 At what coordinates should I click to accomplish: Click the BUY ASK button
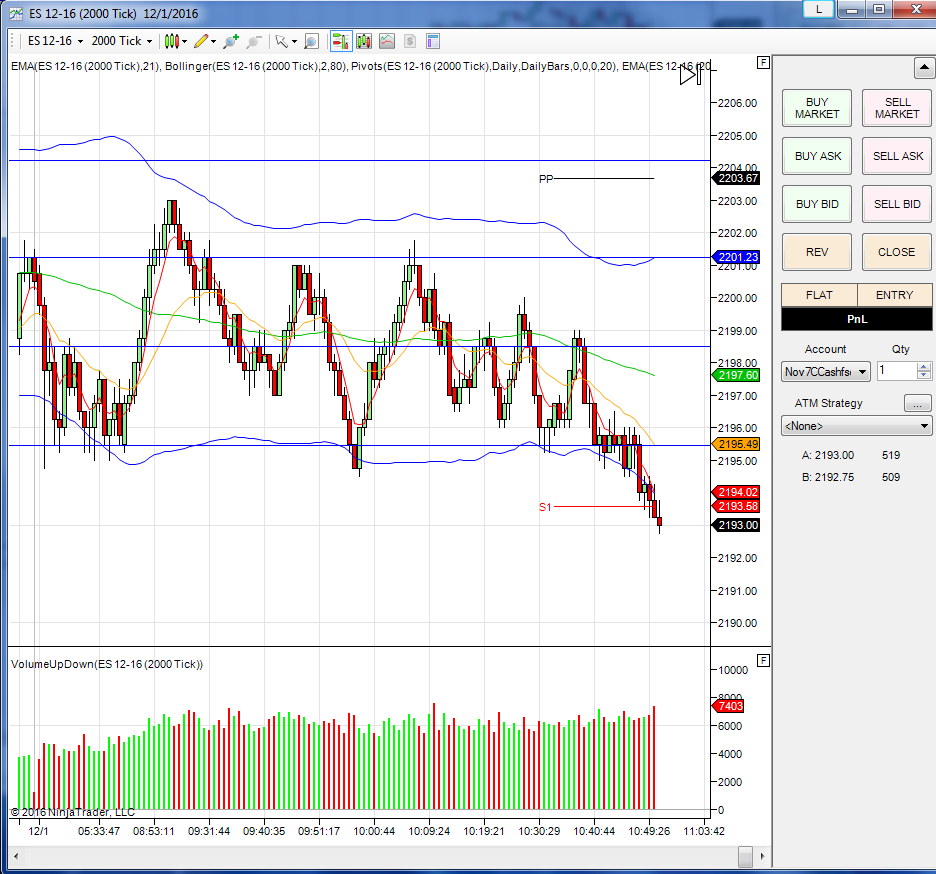(x=817, y=156)
